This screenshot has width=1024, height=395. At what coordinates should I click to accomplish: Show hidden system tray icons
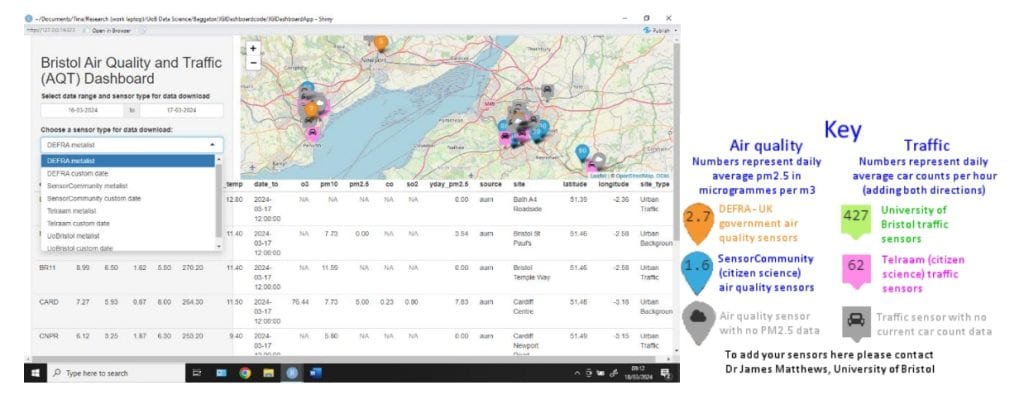coord(577,373)
